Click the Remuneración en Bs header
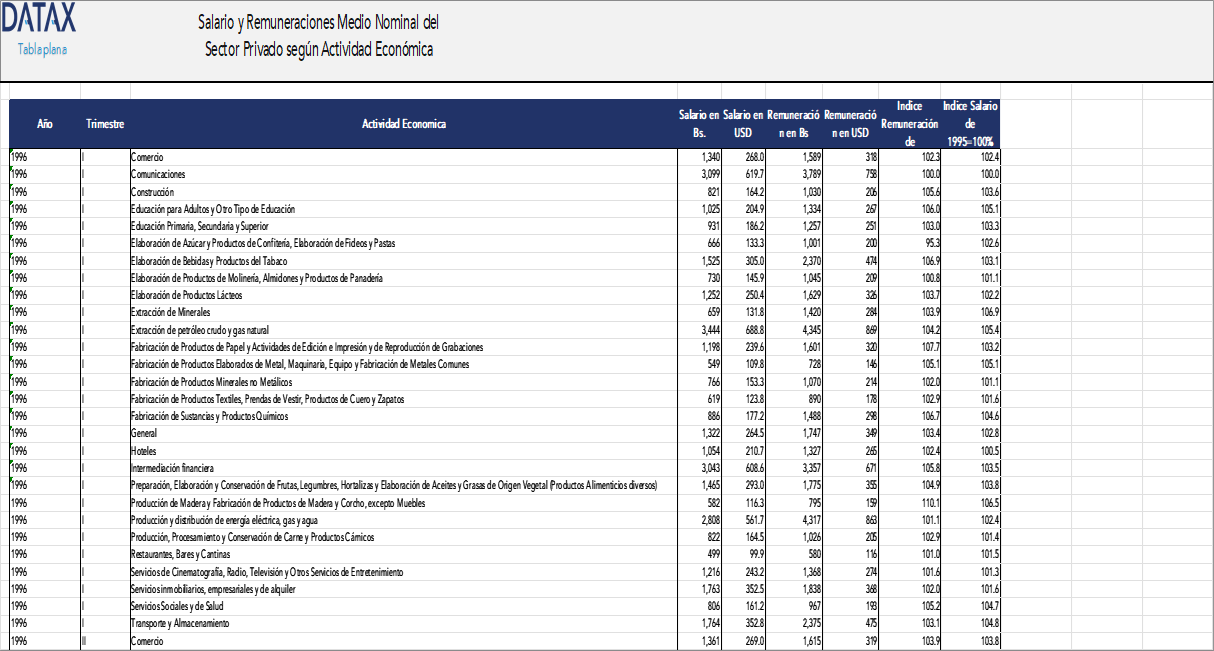This screenshot has width=1214, height=651. click(790, 123)
